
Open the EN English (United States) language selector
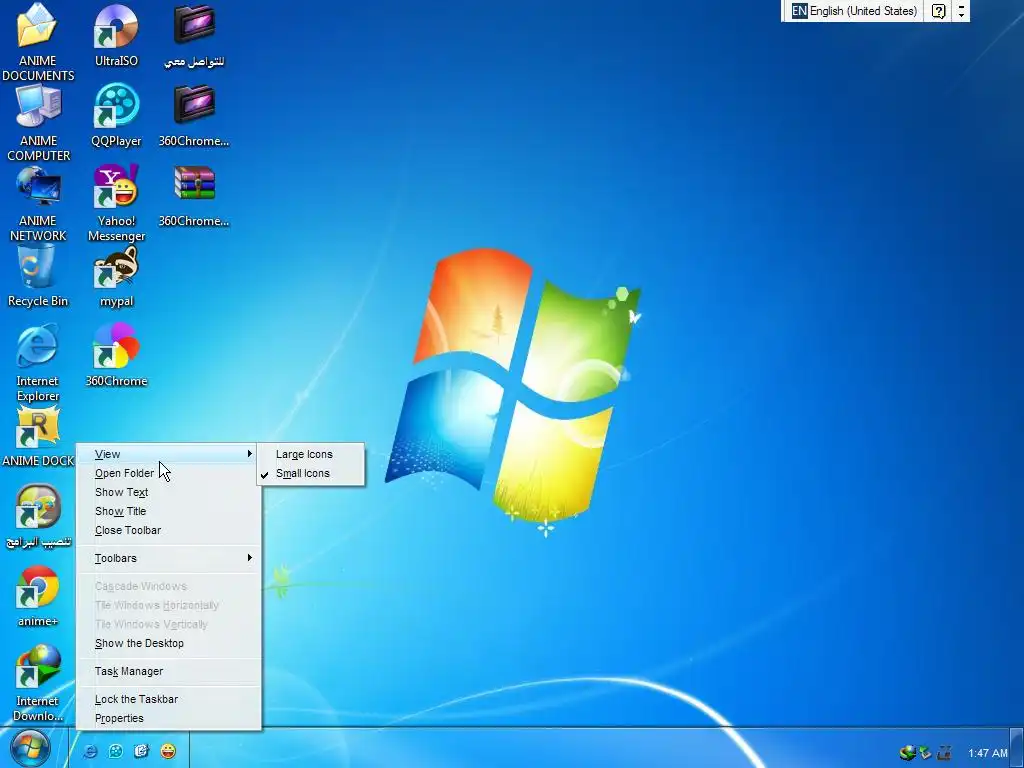coord(854,11)
